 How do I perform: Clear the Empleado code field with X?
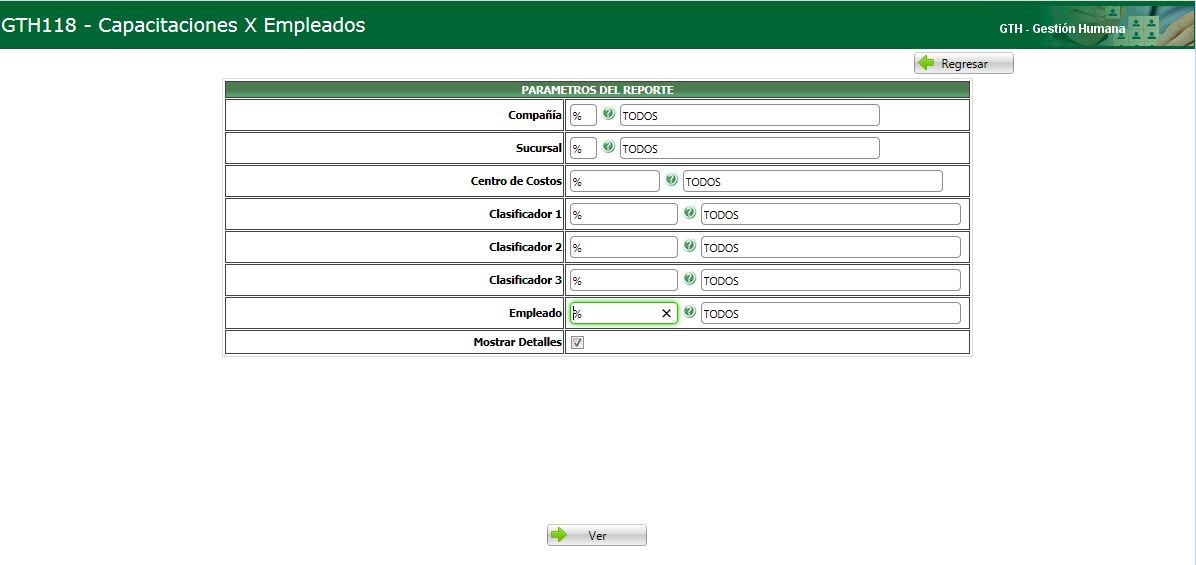click(x=666, y=313)
